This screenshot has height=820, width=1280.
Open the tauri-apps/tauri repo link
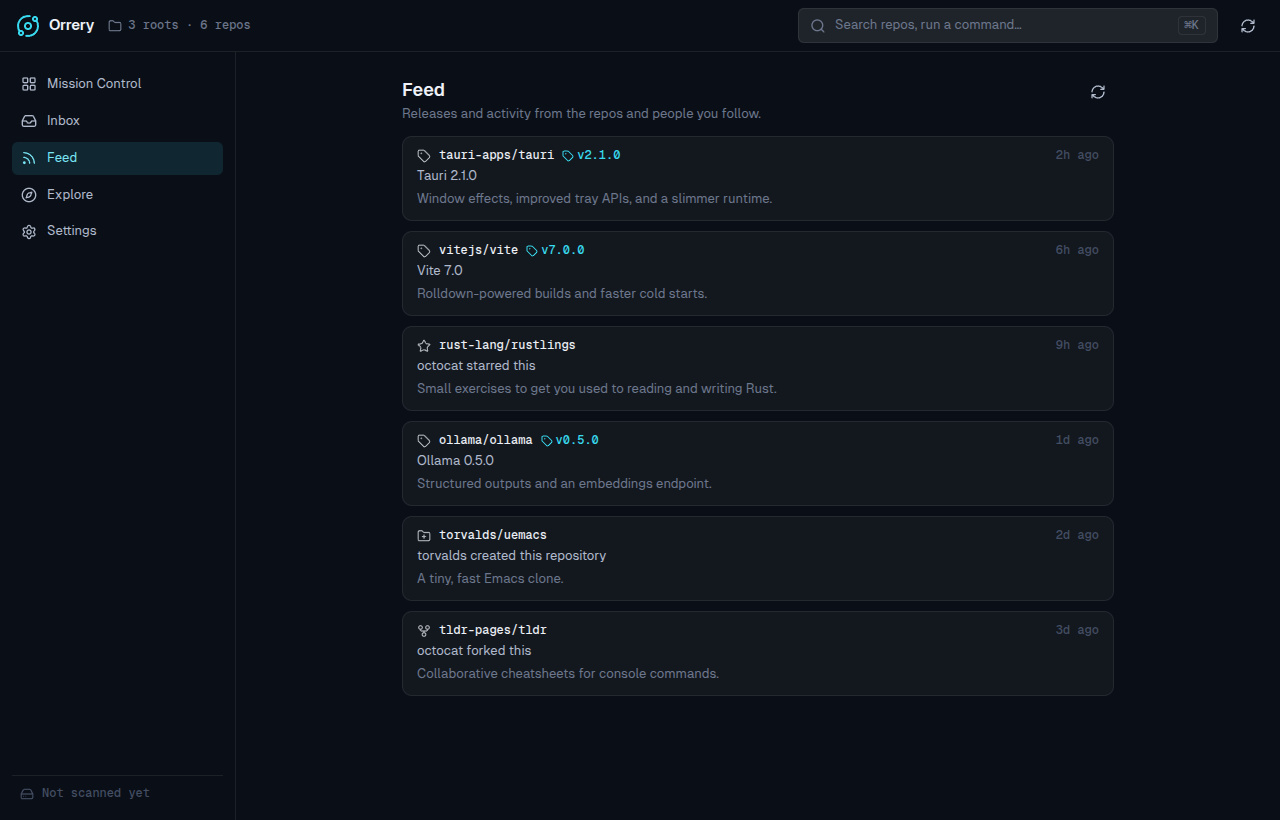pyautogui.click(x=496, y=155)
